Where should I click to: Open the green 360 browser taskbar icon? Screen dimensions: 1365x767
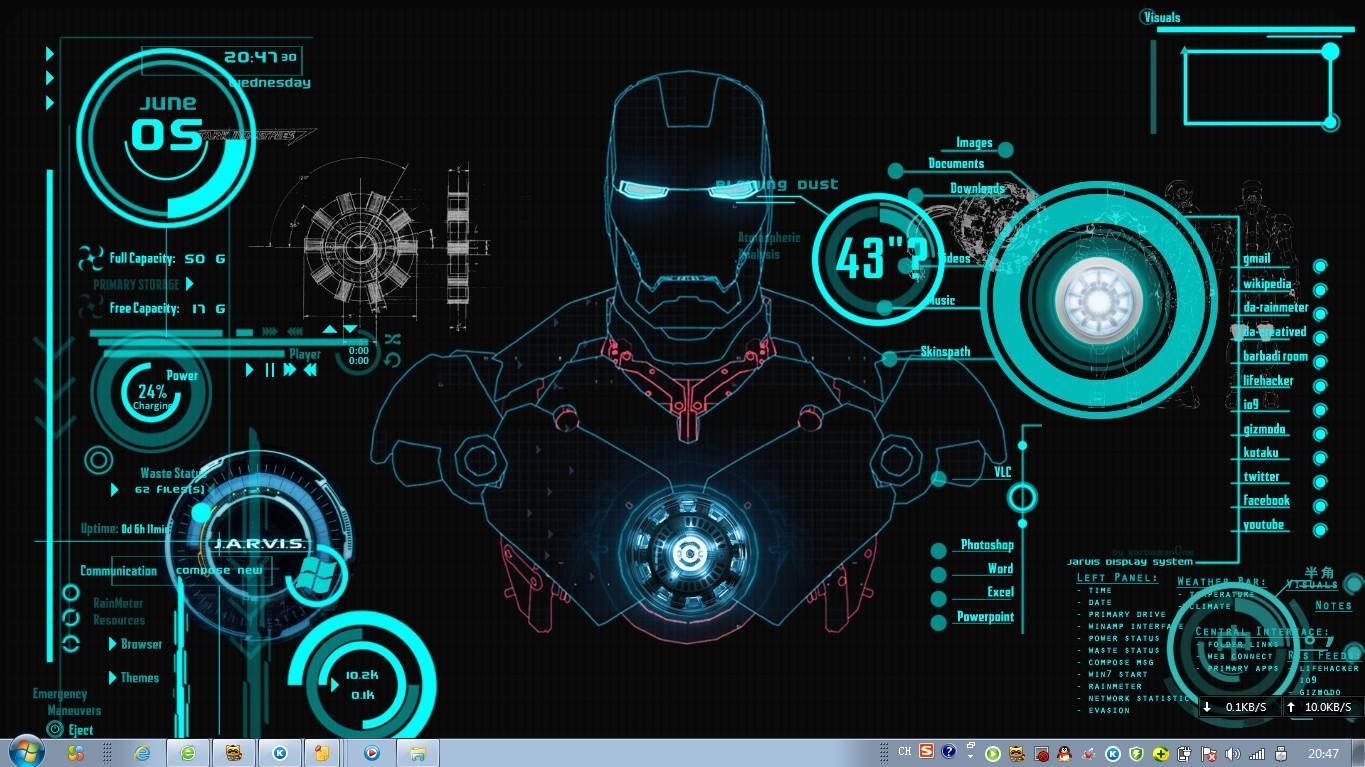click(187, 753)
